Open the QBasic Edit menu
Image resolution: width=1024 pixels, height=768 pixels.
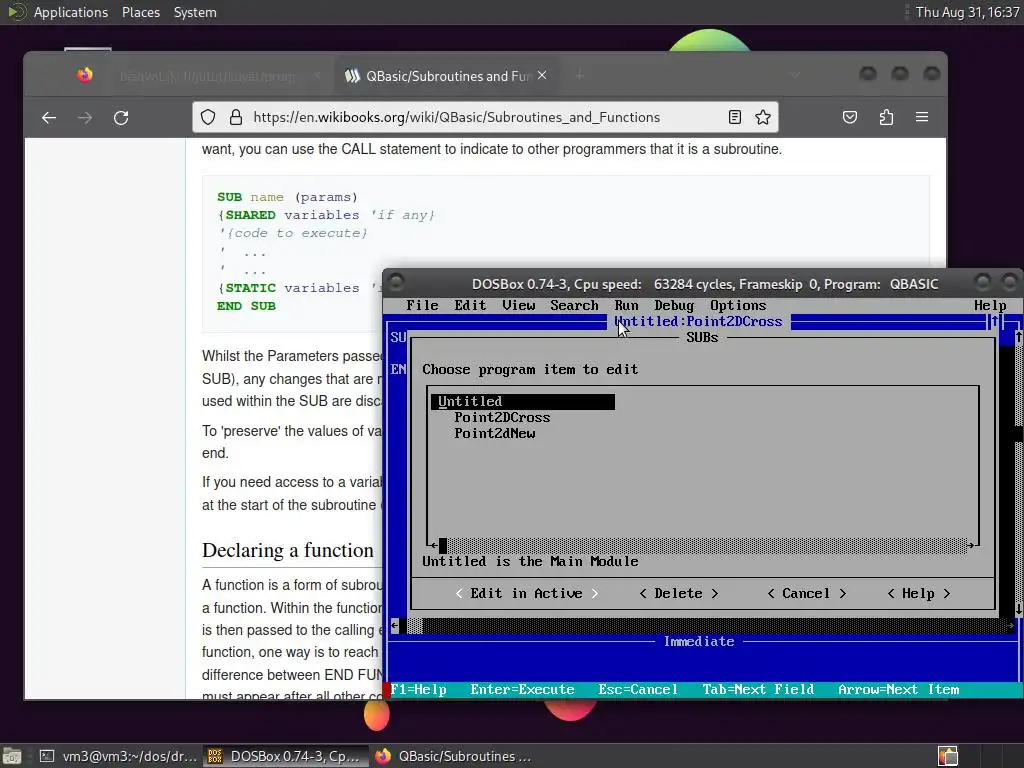[470, 305]
